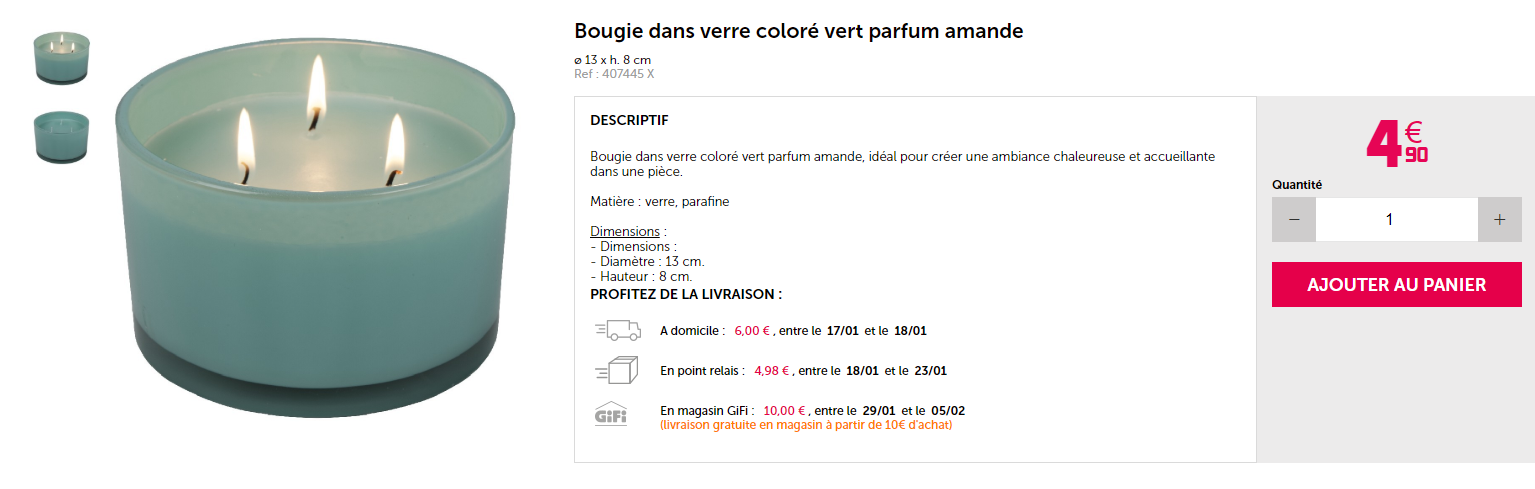Image resolution: width=1535 pixels, height=489 pixels.
Task: Click the 10,00 € in-store delivery price
Action: [x=784, y=411]
